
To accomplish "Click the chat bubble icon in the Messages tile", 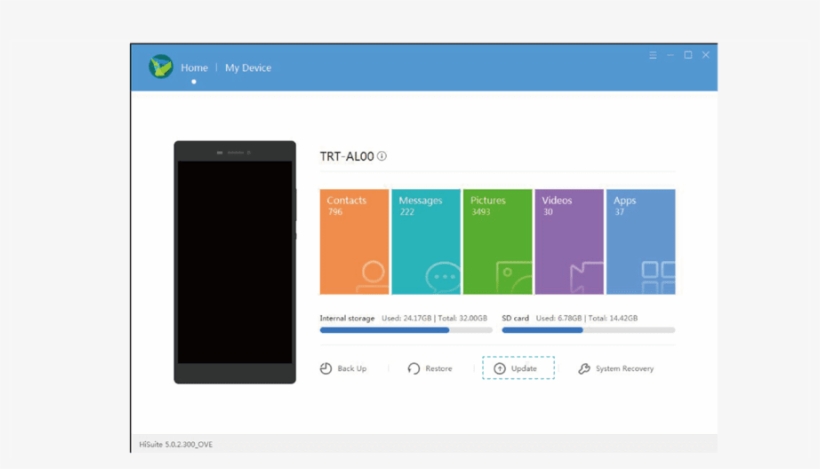I will click(443, 277).
